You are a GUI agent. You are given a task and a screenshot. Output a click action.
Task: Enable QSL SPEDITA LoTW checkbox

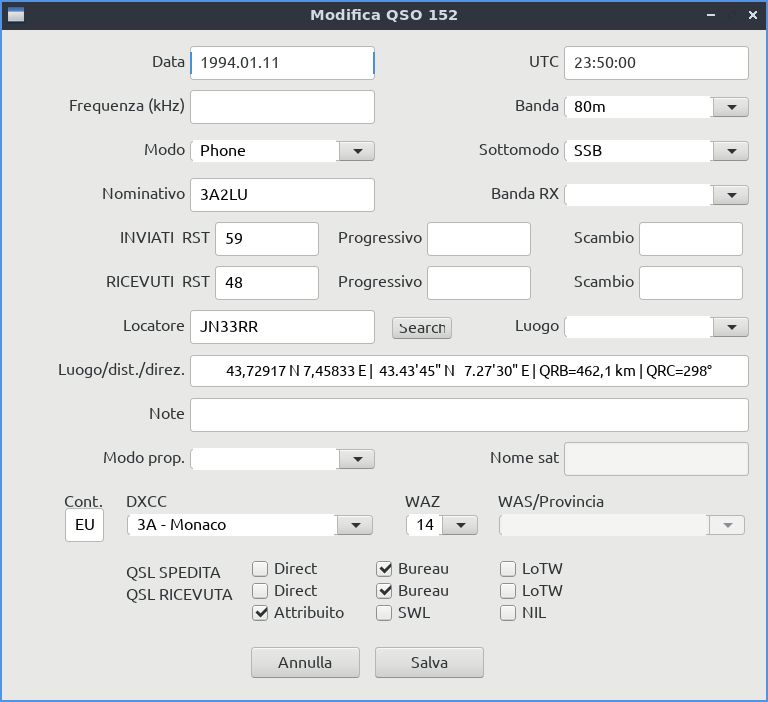(x=508, y=569)
